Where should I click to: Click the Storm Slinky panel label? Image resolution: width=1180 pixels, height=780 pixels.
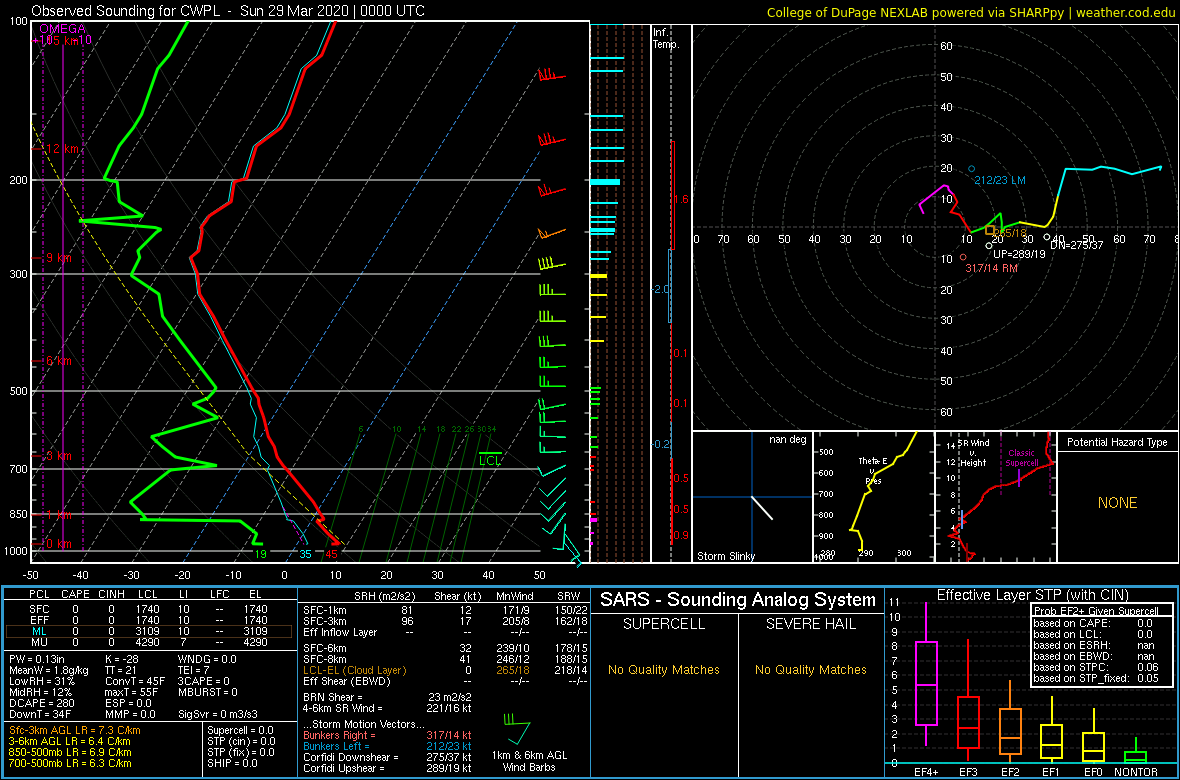725,556
